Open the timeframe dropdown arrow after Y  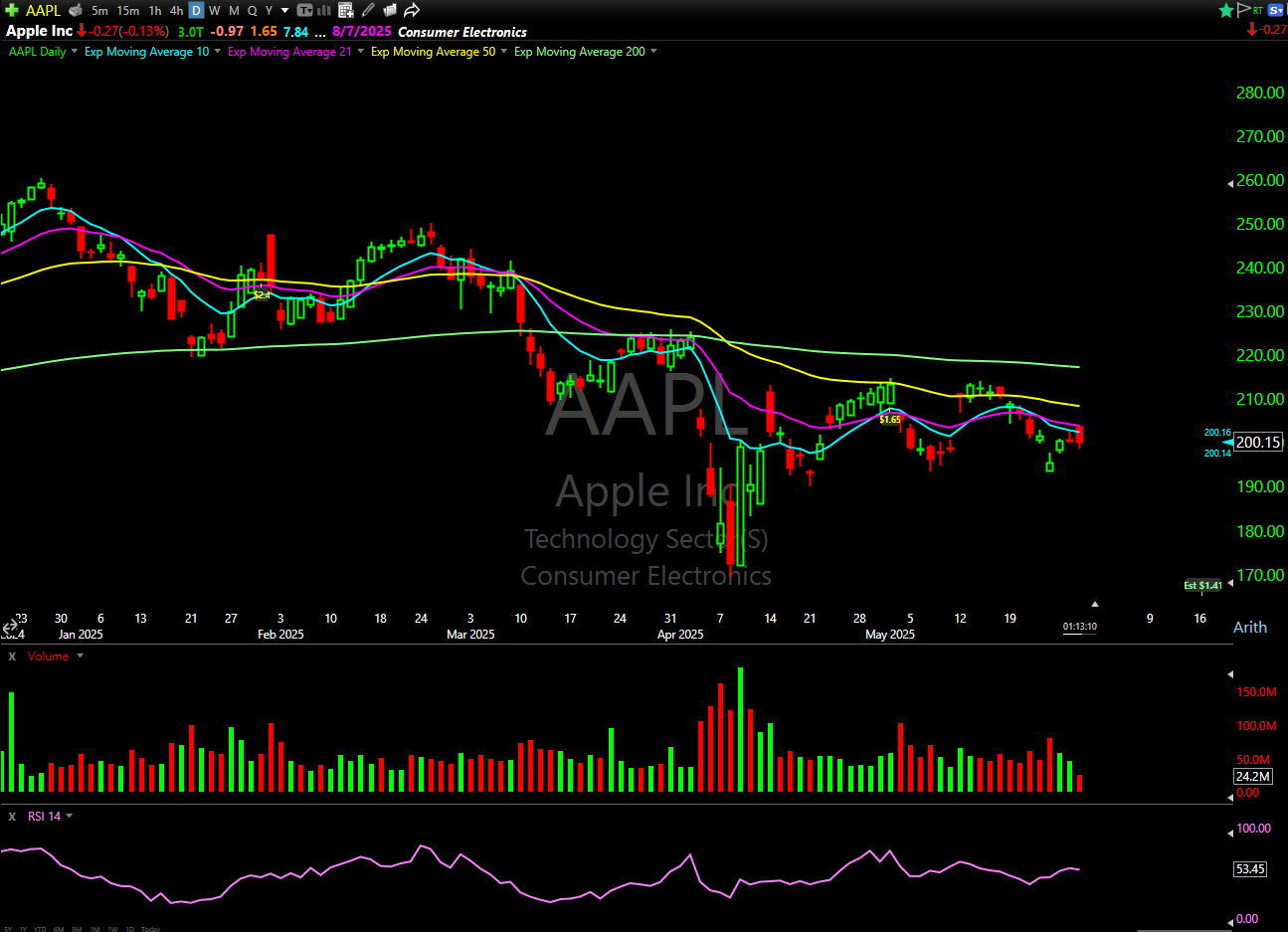click(285, 11)
